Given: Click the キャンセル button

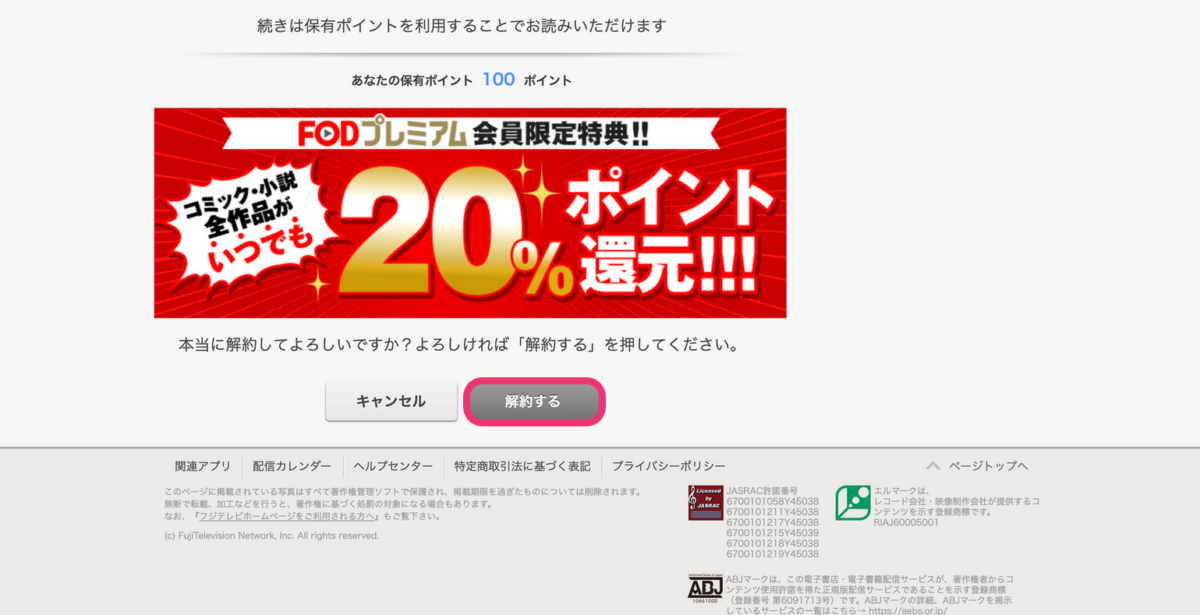Looking at the screenshot, I should click(x=391, y=401).
